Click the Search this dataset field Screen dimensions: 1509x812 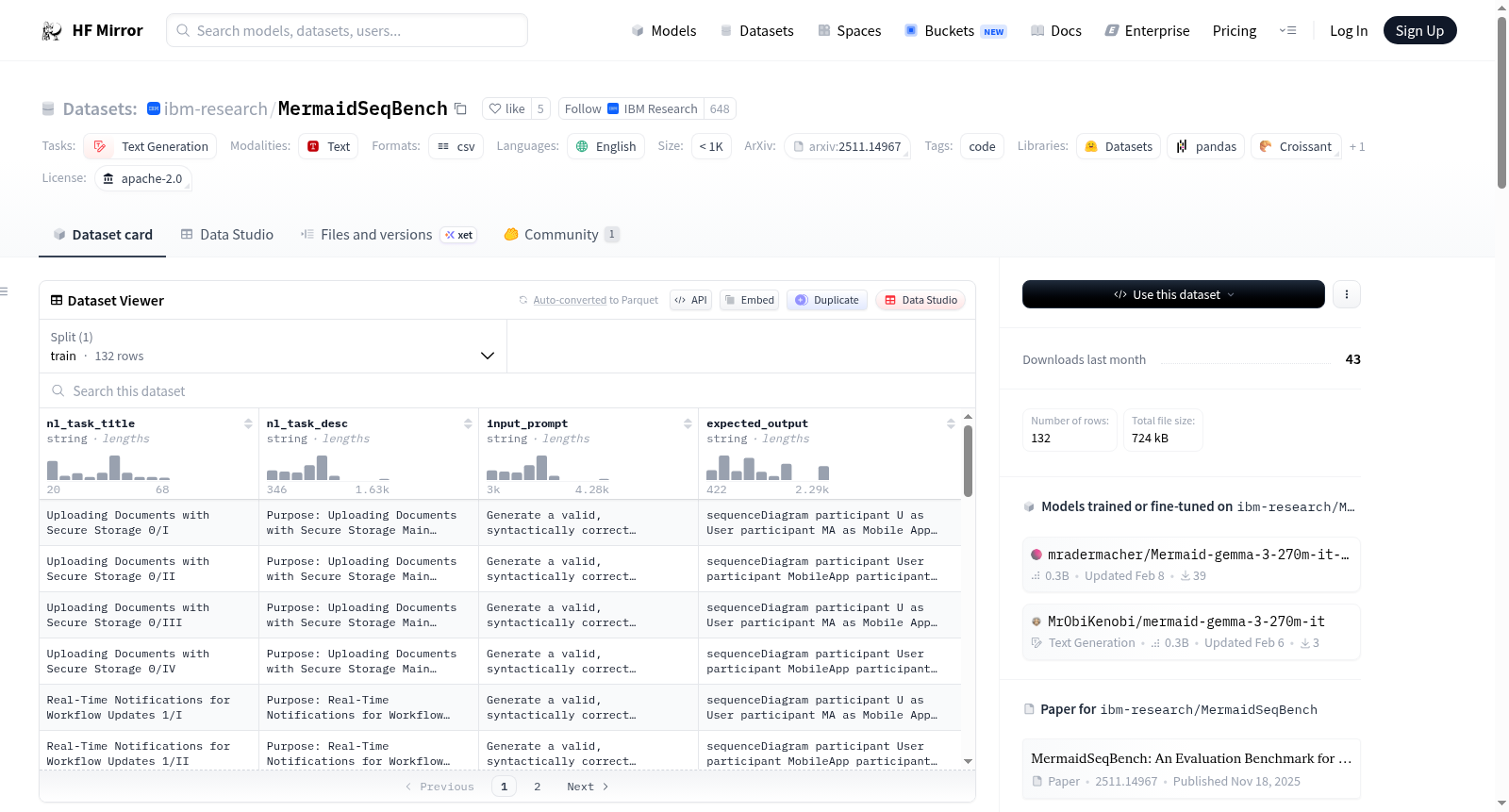point(507,390)
